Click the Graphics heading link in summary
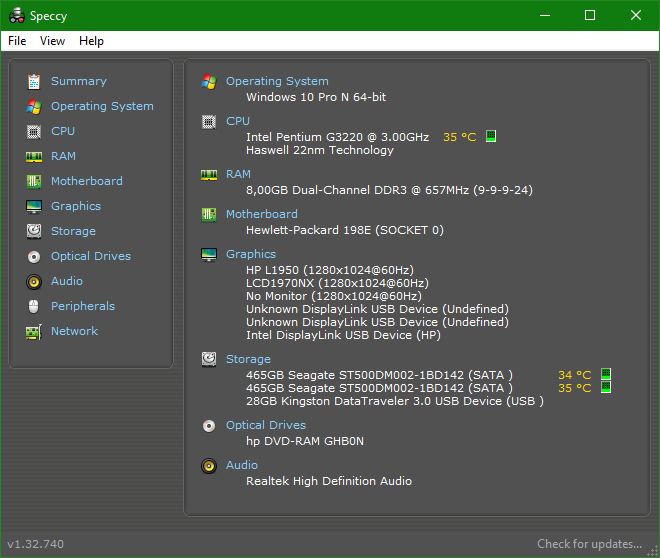 point(251,254)
